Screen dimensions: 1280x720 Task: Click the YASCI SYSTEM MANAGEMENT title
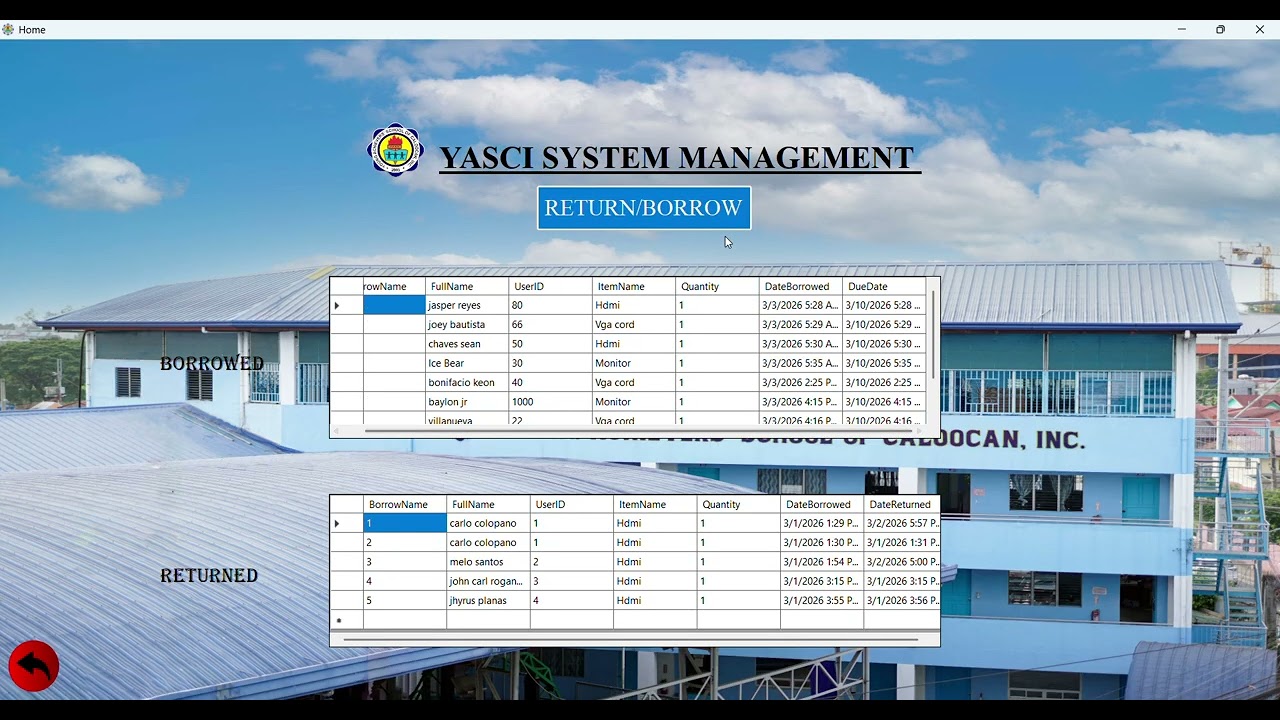pyautogui.click(x=679, y=158)
